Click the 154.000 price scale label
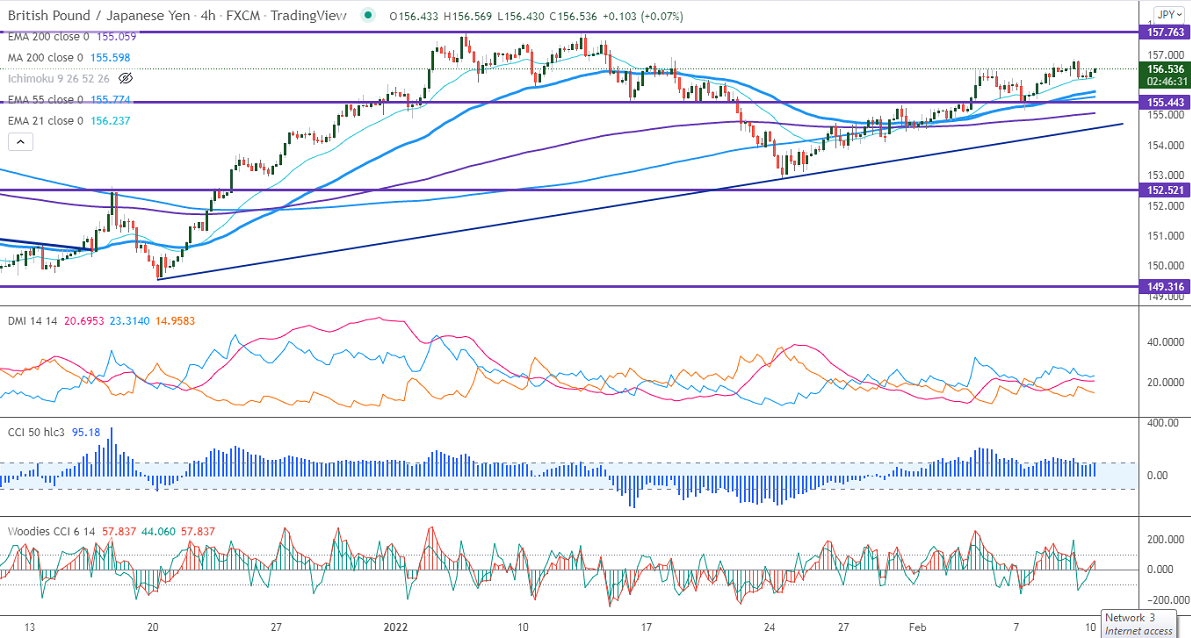1191x638 pixels. pyautogui.click(x=1166, y=145)
